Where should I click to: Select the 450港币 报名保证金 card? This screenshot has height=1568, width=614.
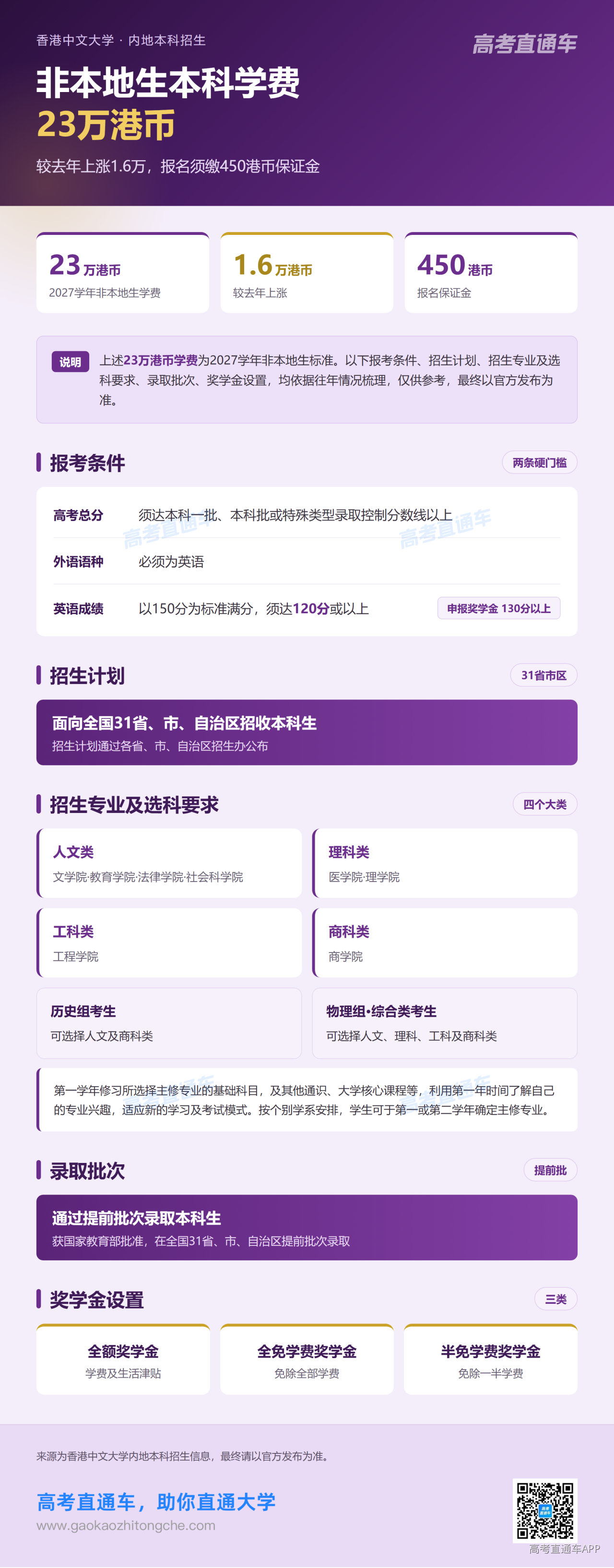(491, 273)
